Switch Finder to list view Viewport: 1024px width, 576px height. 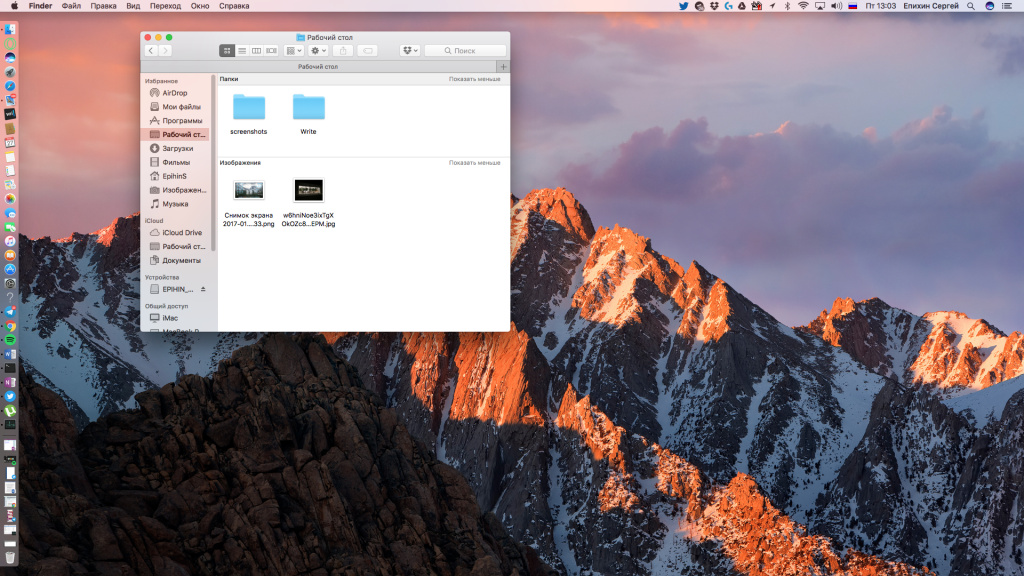tap(242, 50)
